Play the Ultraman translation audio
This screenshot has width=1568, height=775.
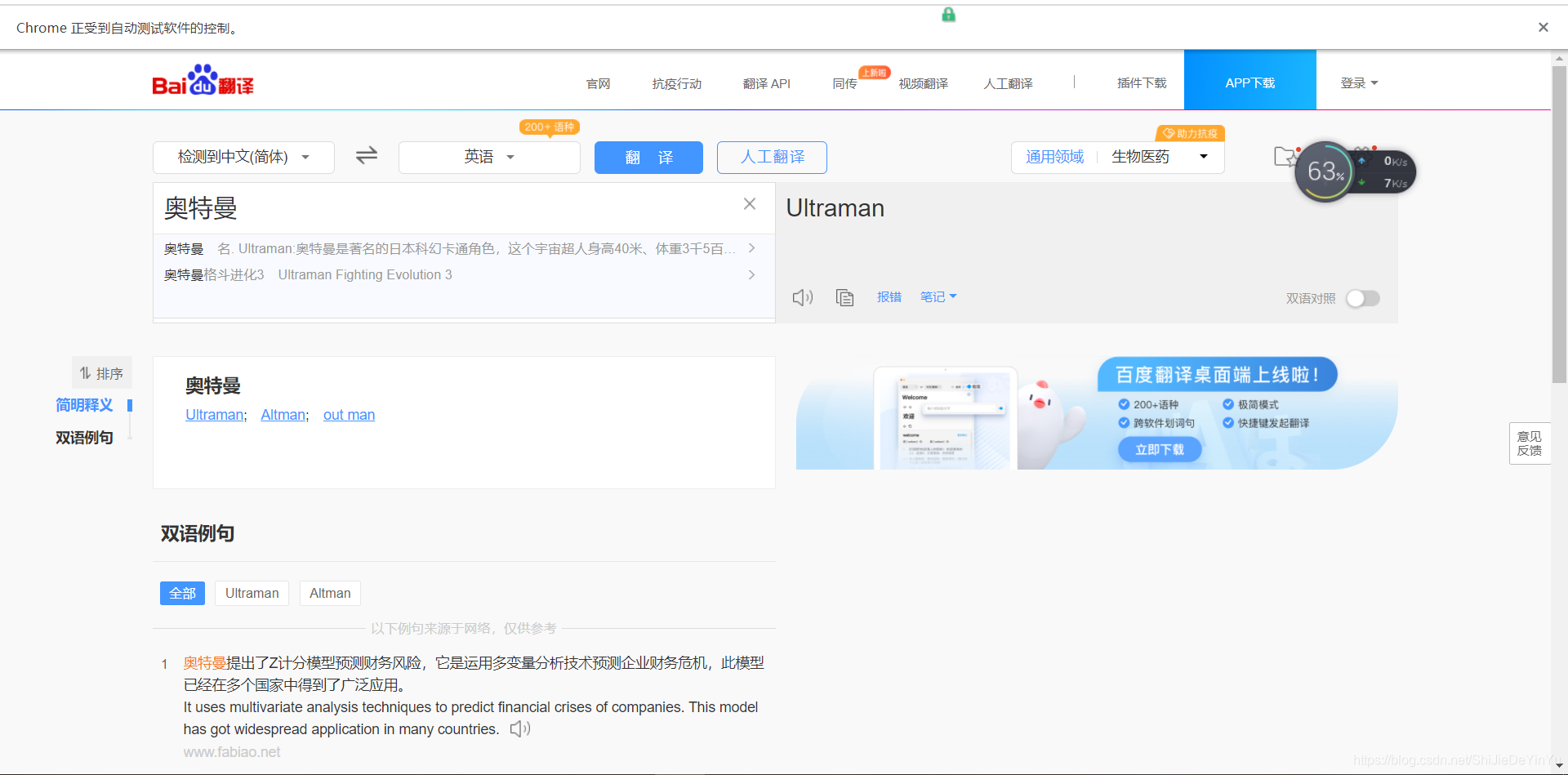click(x=803, y=297)
